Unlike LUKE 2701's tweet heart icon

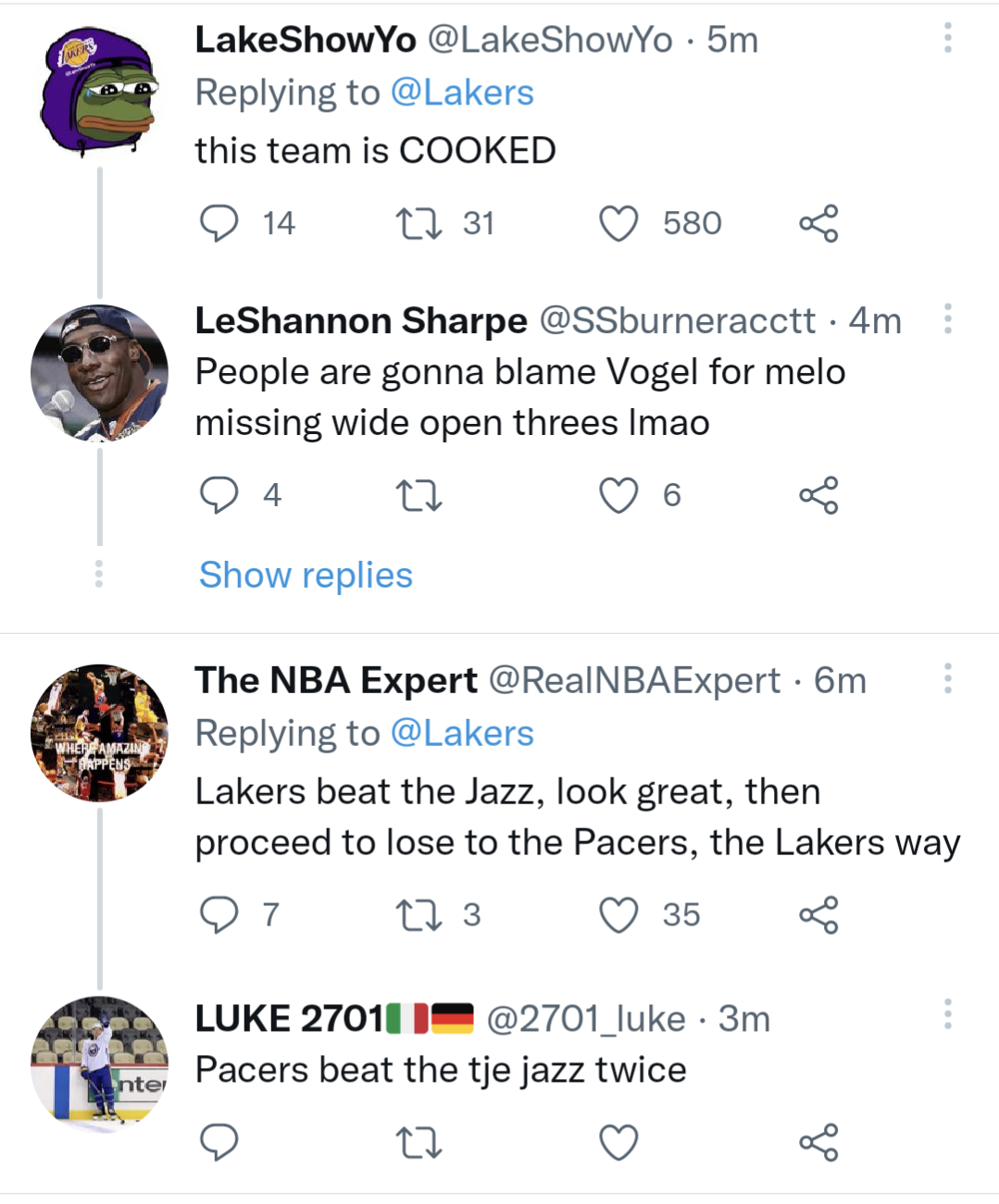[618, 1143]
